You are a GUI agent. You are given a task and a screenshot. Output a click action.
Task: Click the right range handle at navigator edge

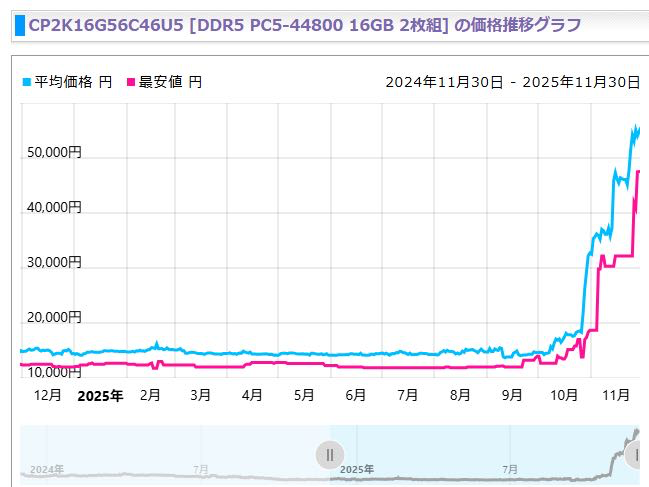[635, 455]
